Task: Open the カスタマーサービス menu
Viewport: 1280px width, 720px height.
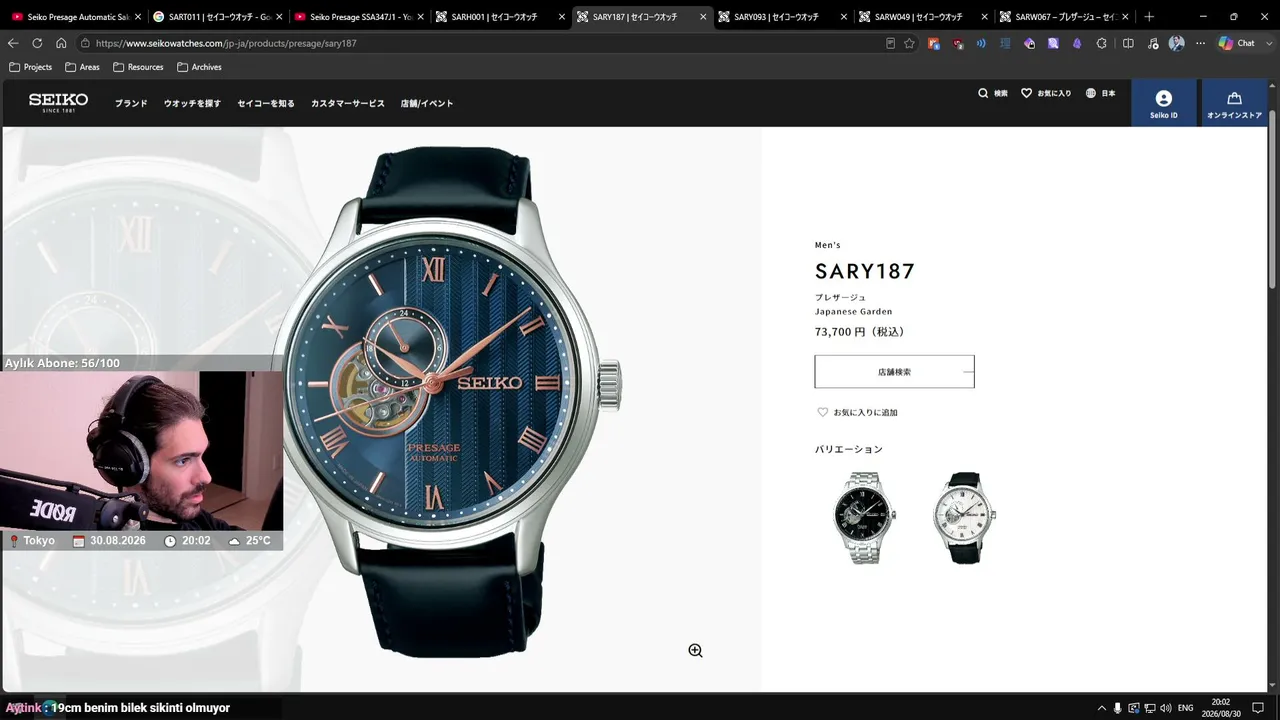Action: point(347,103)
